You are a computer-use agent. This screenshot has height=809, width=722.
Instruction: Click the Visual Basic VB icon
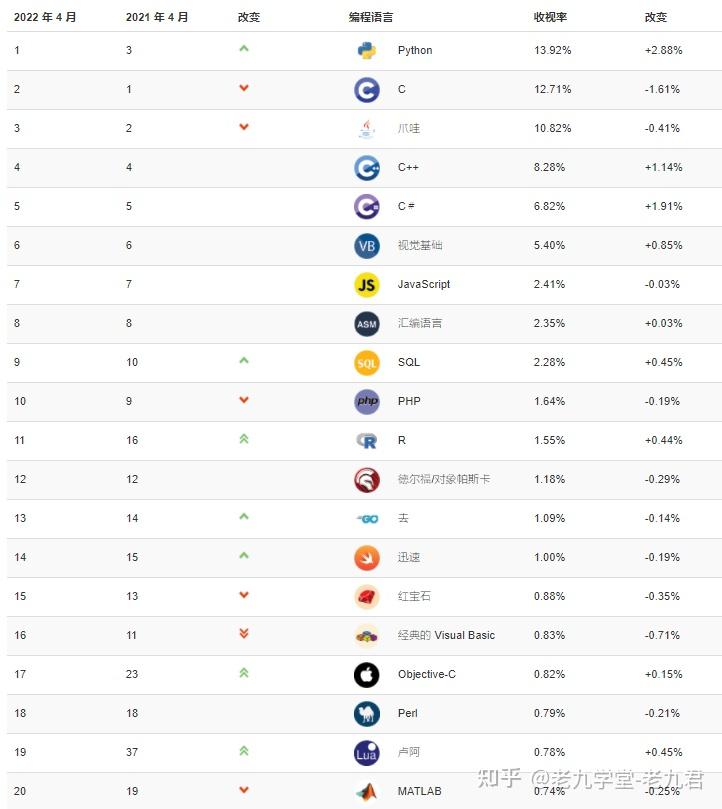[x=367, y=246]
